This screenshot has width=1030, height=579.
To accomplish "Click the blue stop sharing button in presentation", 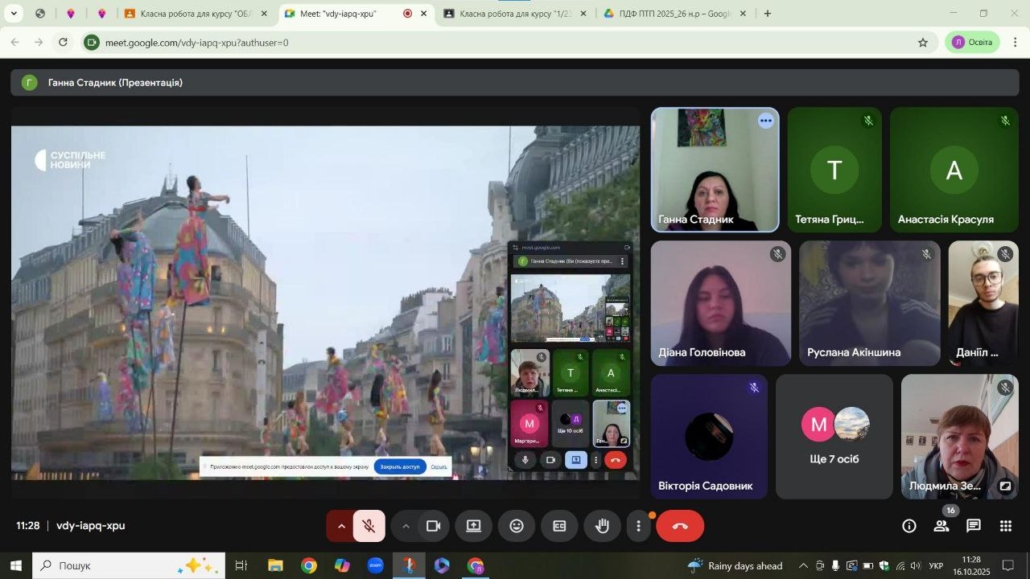I will pos(399,467).
